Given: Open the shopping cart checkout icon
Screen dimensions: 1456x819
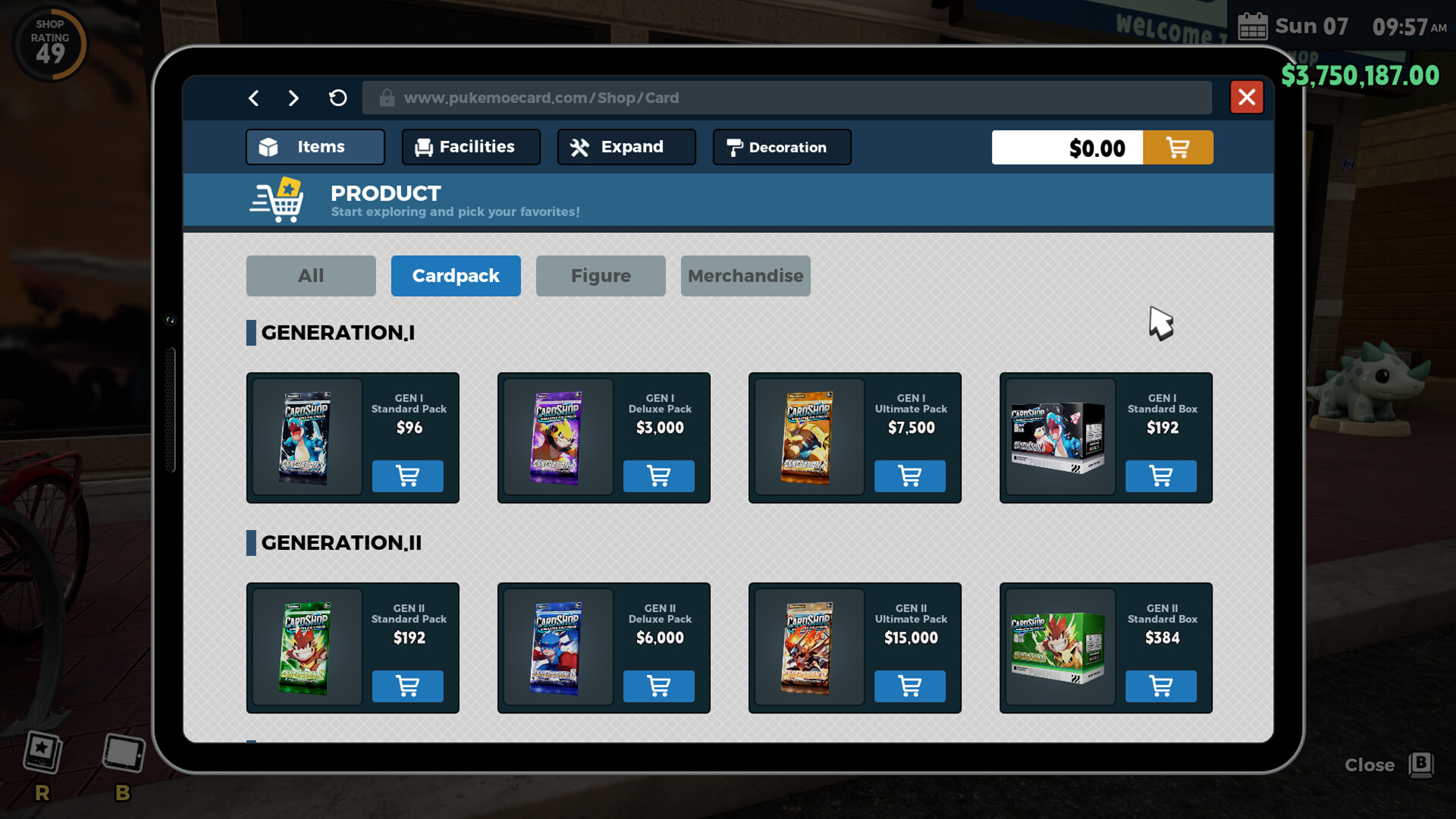Looking at the screenshot, I should coord(1178,147).
